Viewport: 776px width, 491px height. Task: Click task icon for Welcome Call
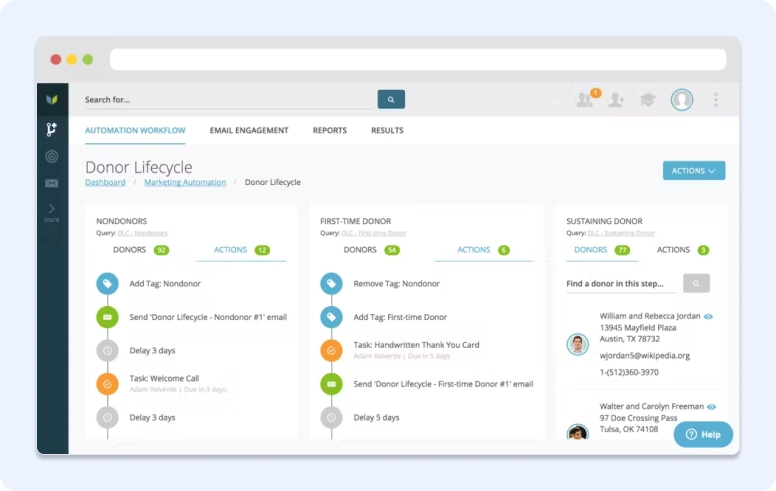(x=107, y=384)
